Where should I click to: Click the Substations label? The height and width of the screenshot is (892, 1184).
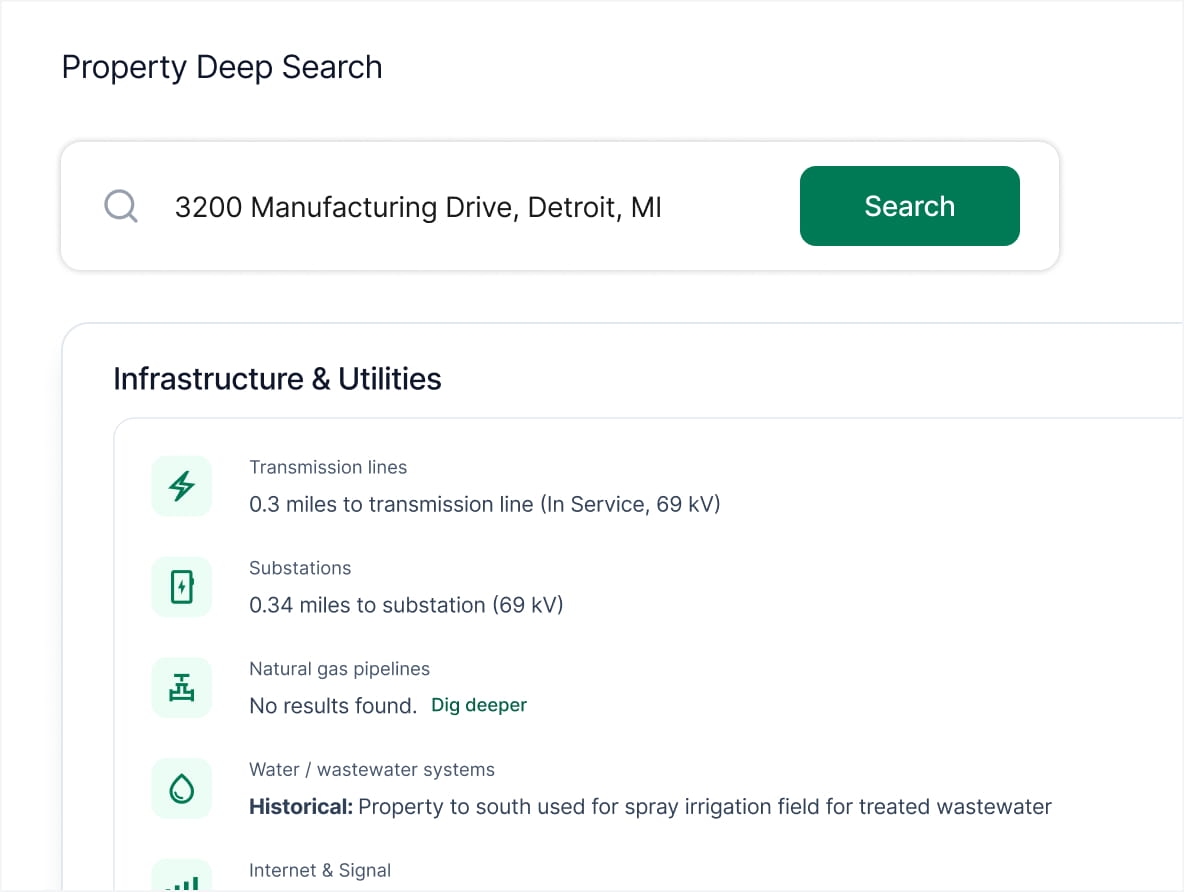[300, 568]
